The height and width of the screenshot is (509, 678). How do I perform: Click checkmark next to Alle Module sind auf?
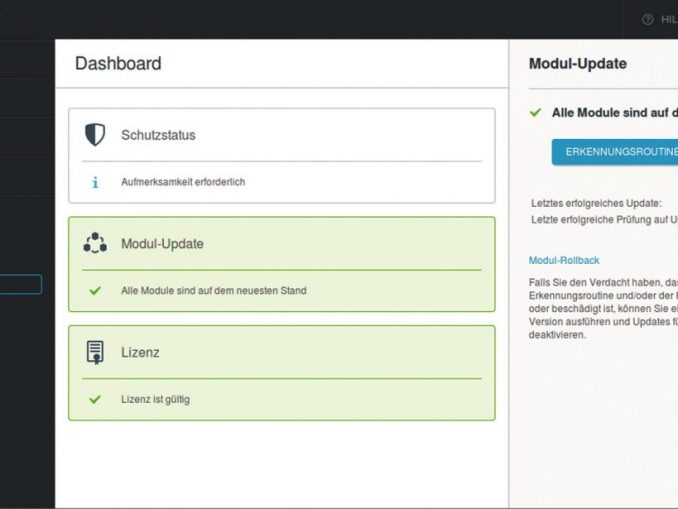(535, 113)
